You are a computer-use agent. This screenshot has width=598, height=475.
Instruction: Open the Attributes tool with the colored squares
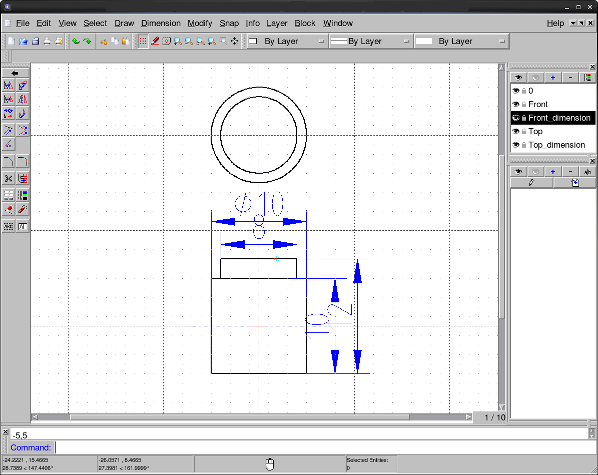(23, 195)
